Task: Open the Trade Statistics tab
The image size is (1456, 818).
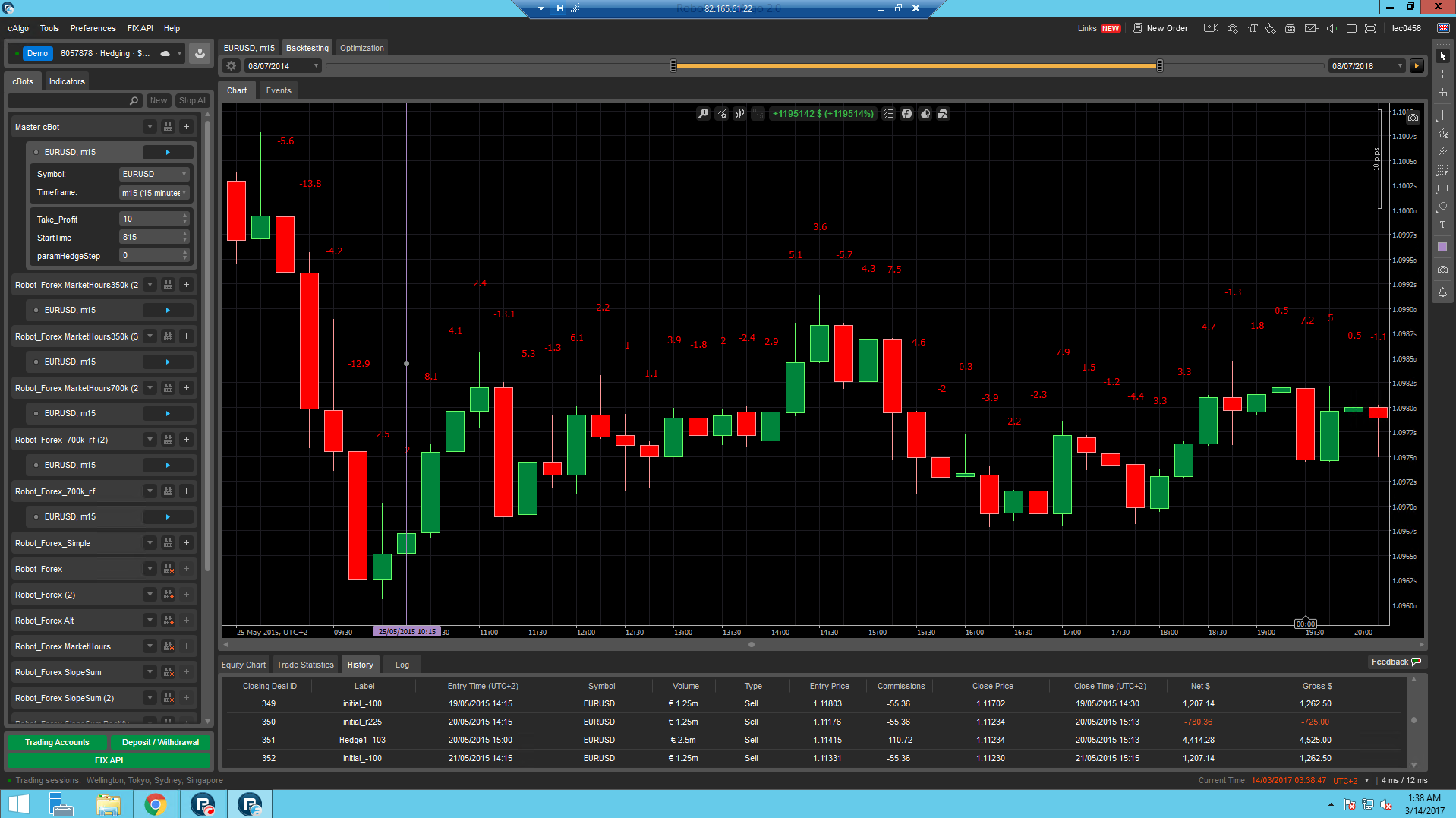Action: (305, 665)
